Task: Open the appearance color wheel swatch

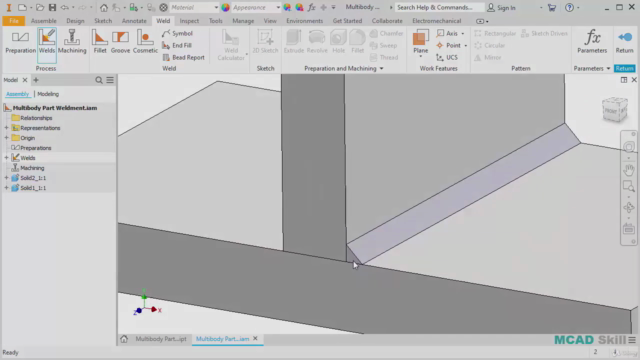Action: click(225, 7)
